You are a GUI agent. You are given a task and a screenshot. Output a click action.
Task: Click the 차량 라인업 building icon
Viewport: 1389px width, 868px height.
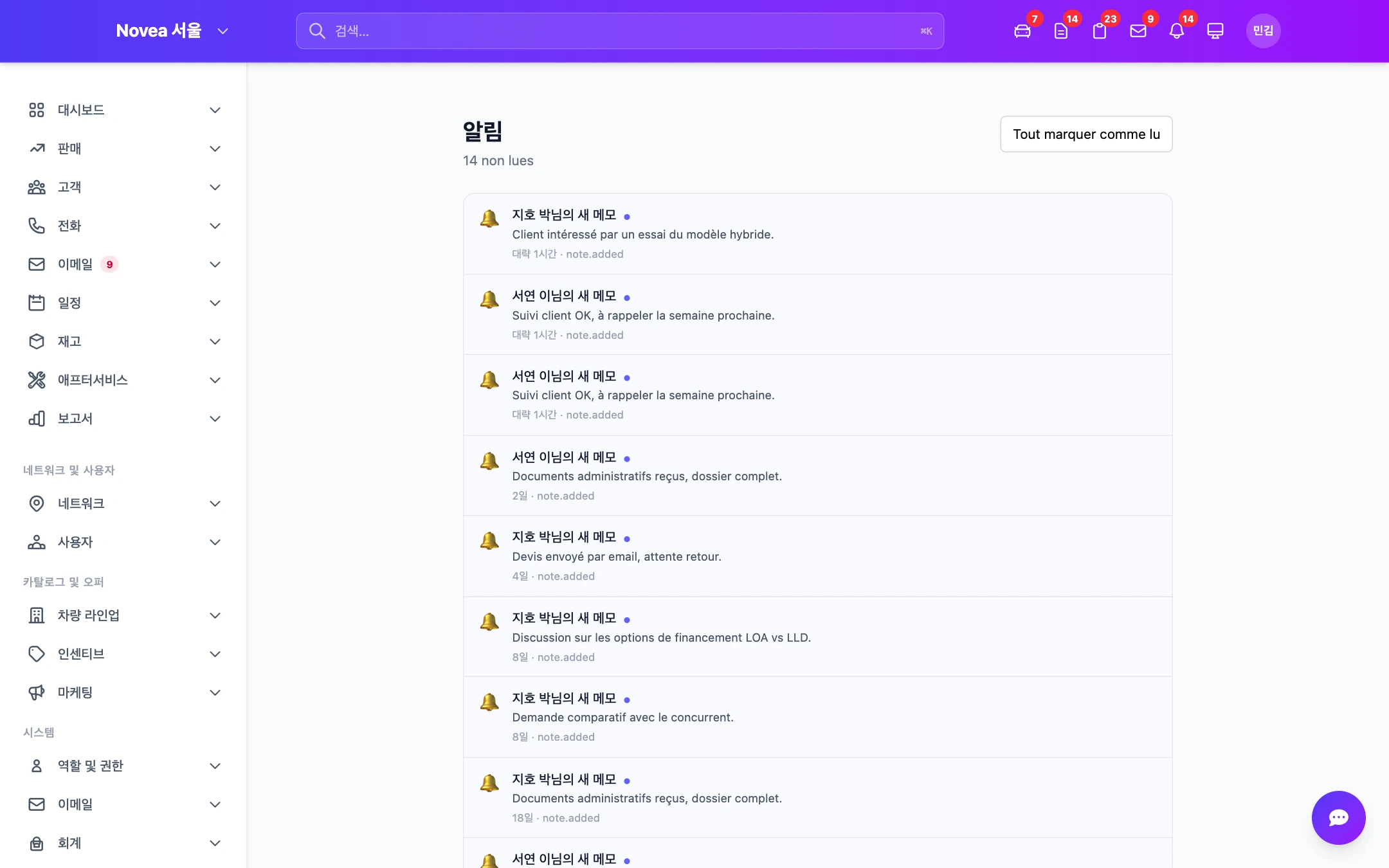(x=37, y=615)
